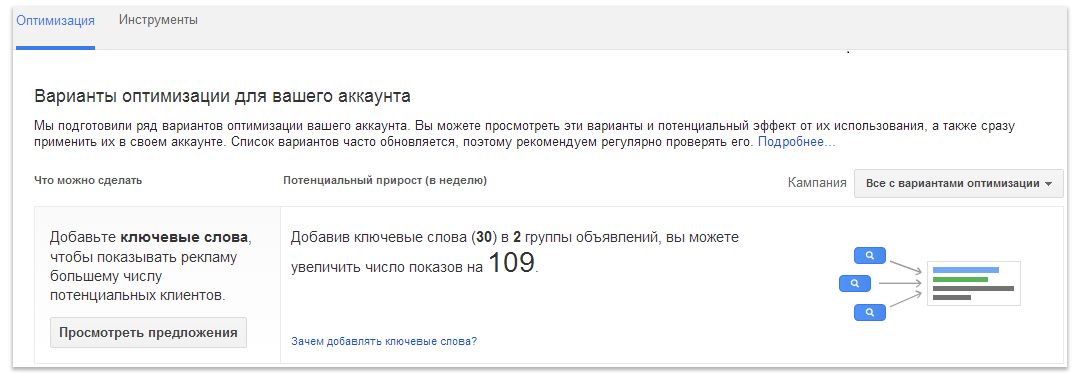Click bold ключевые слова text in left card
1078x375 pixels.
click(x=184, y=238)
